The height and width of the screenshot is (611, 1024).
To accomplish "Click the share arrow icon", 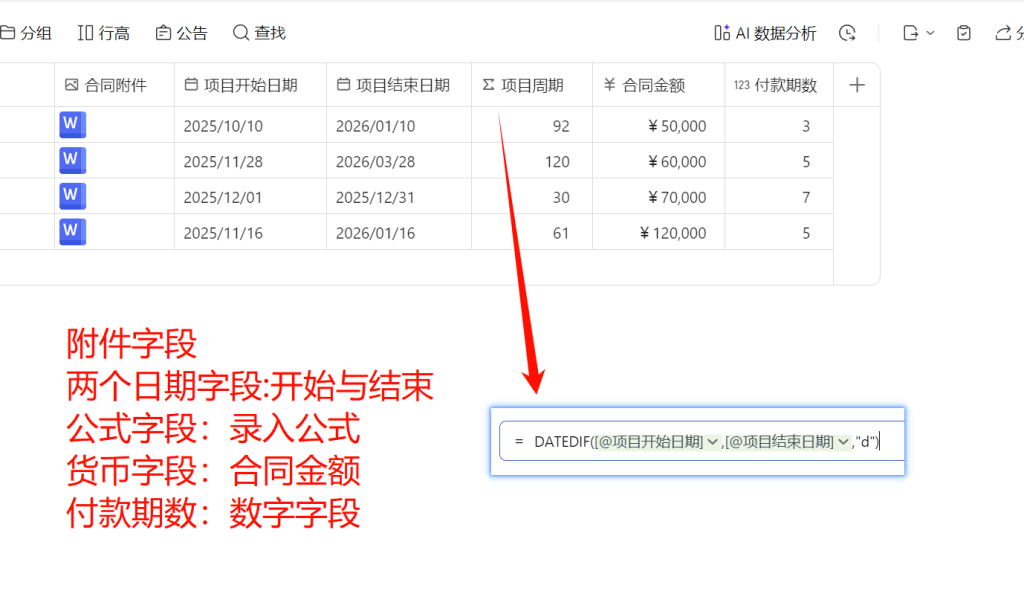I will click(1004, 33).
